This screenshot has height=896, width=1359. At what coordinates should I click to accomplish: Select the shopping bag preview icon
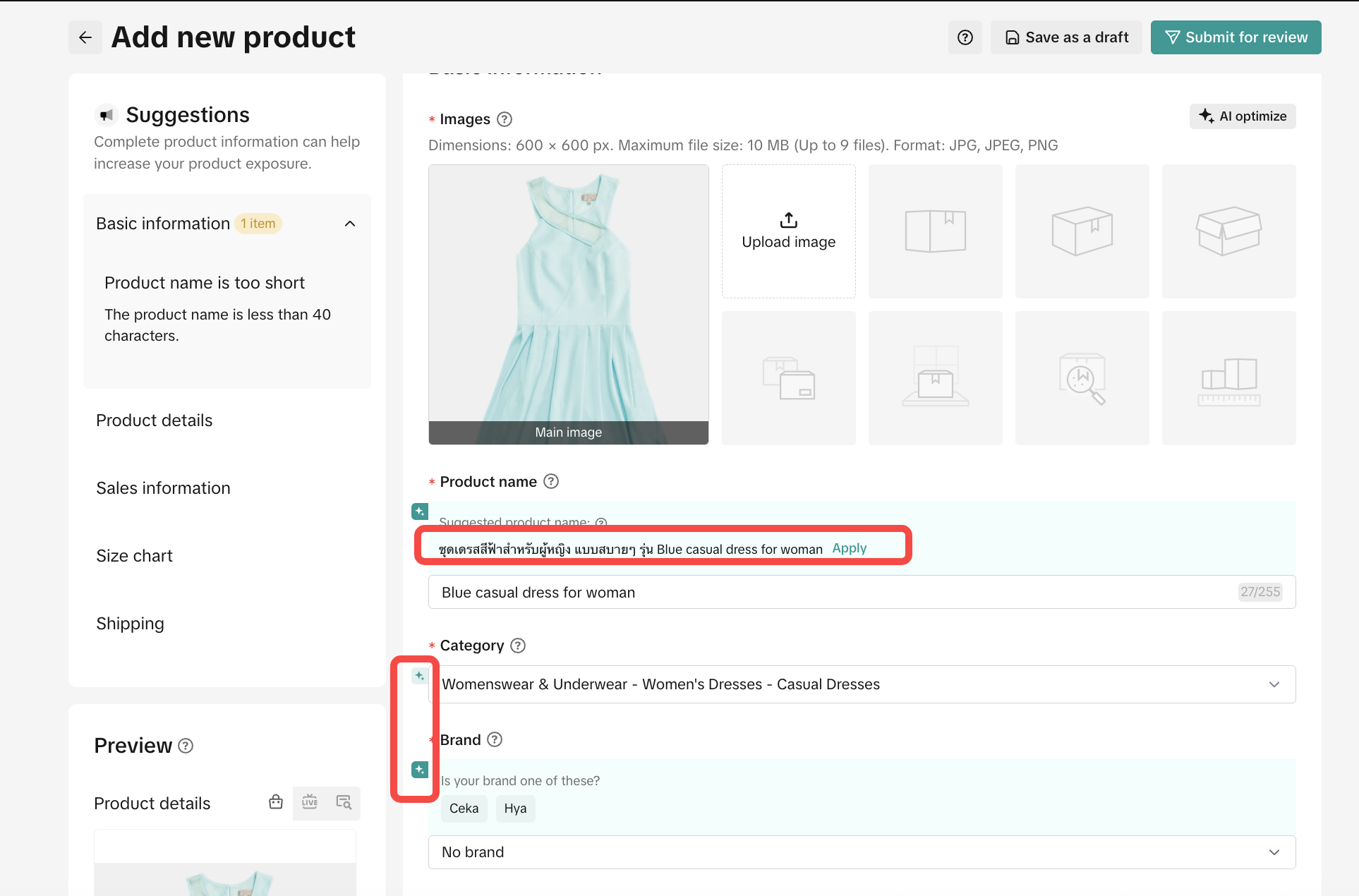tap(276, 802)
